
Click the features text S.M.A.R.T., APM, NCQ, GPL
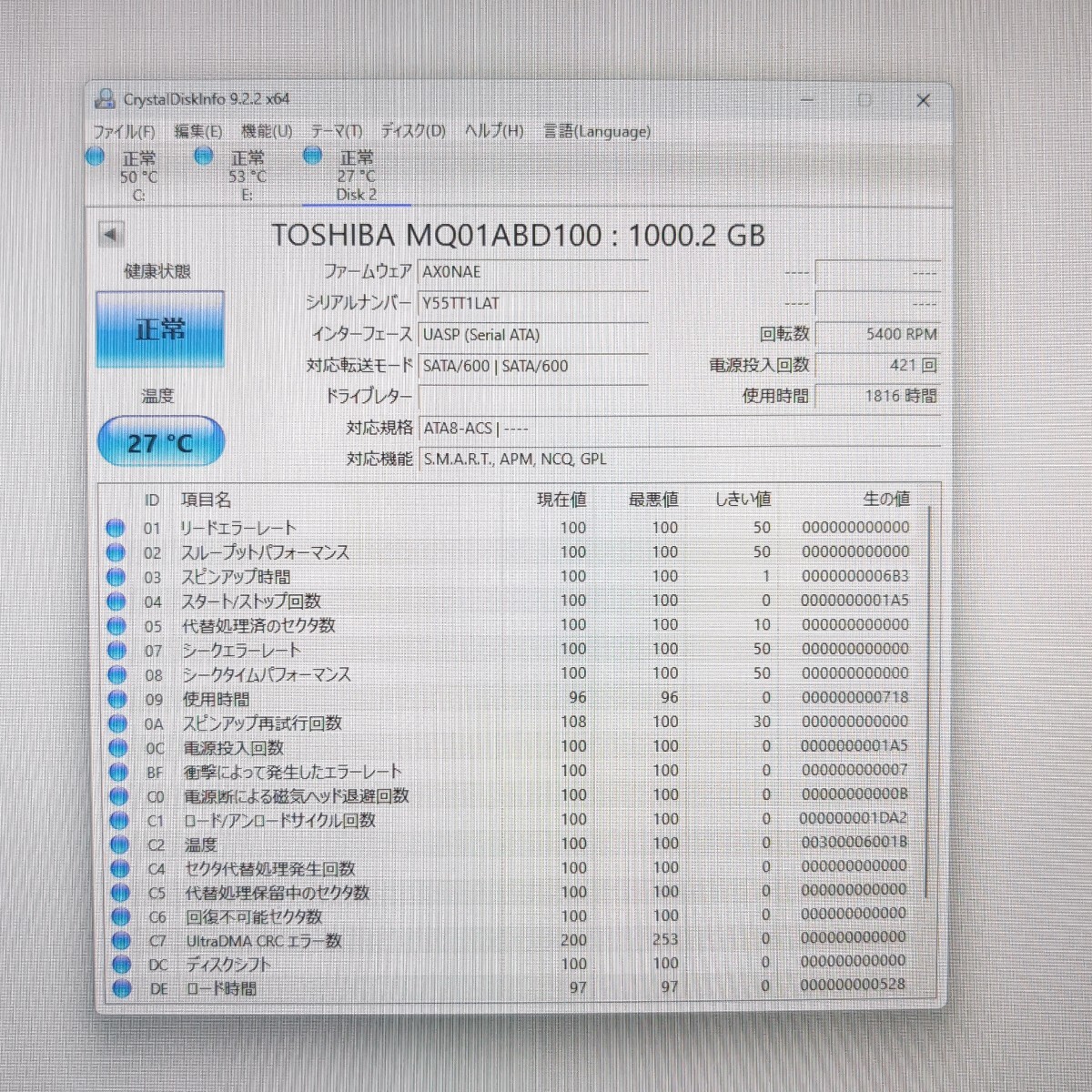pos(515,460)
